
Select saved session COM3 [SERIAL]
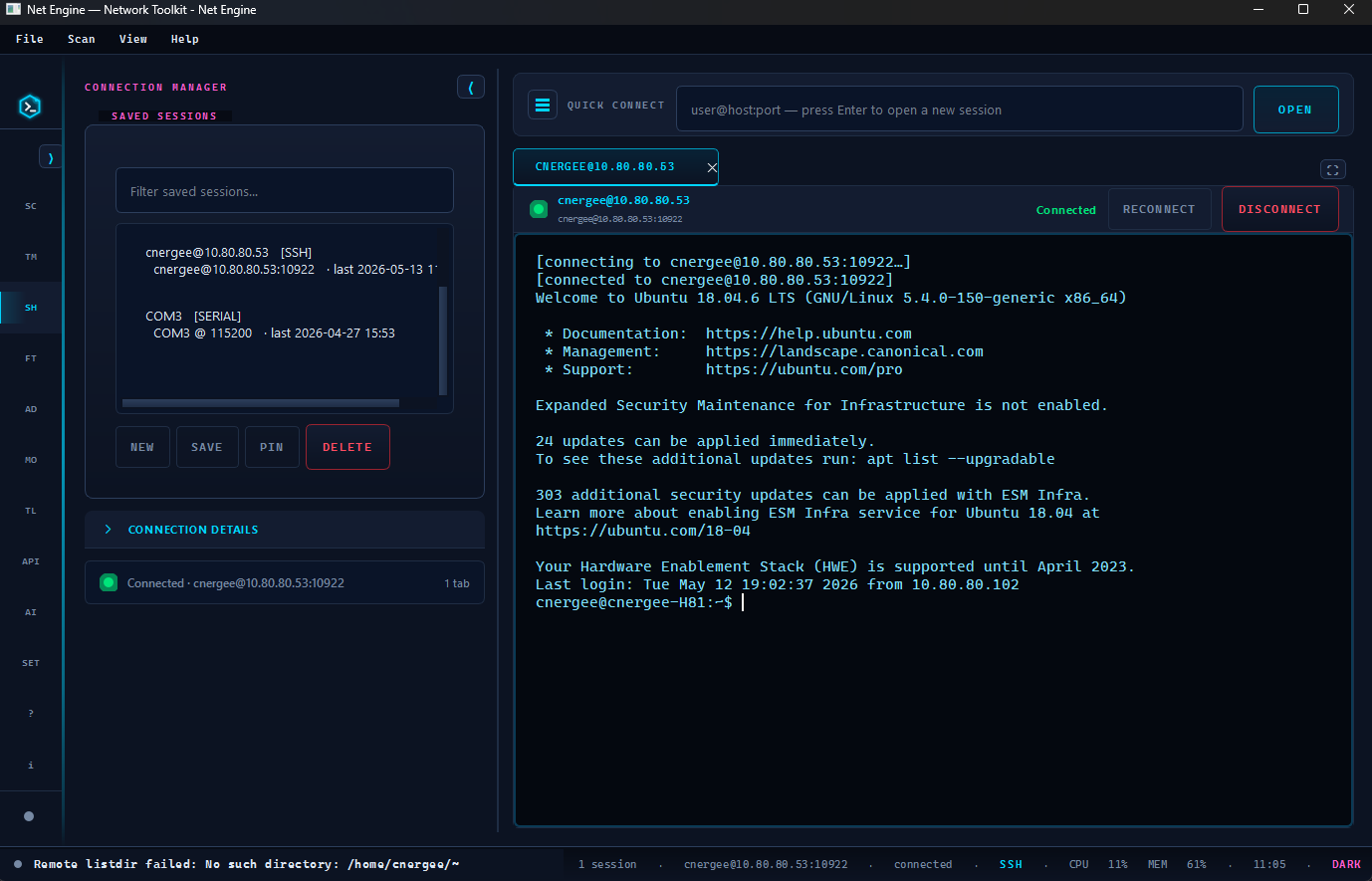click(x=279, y=325)
